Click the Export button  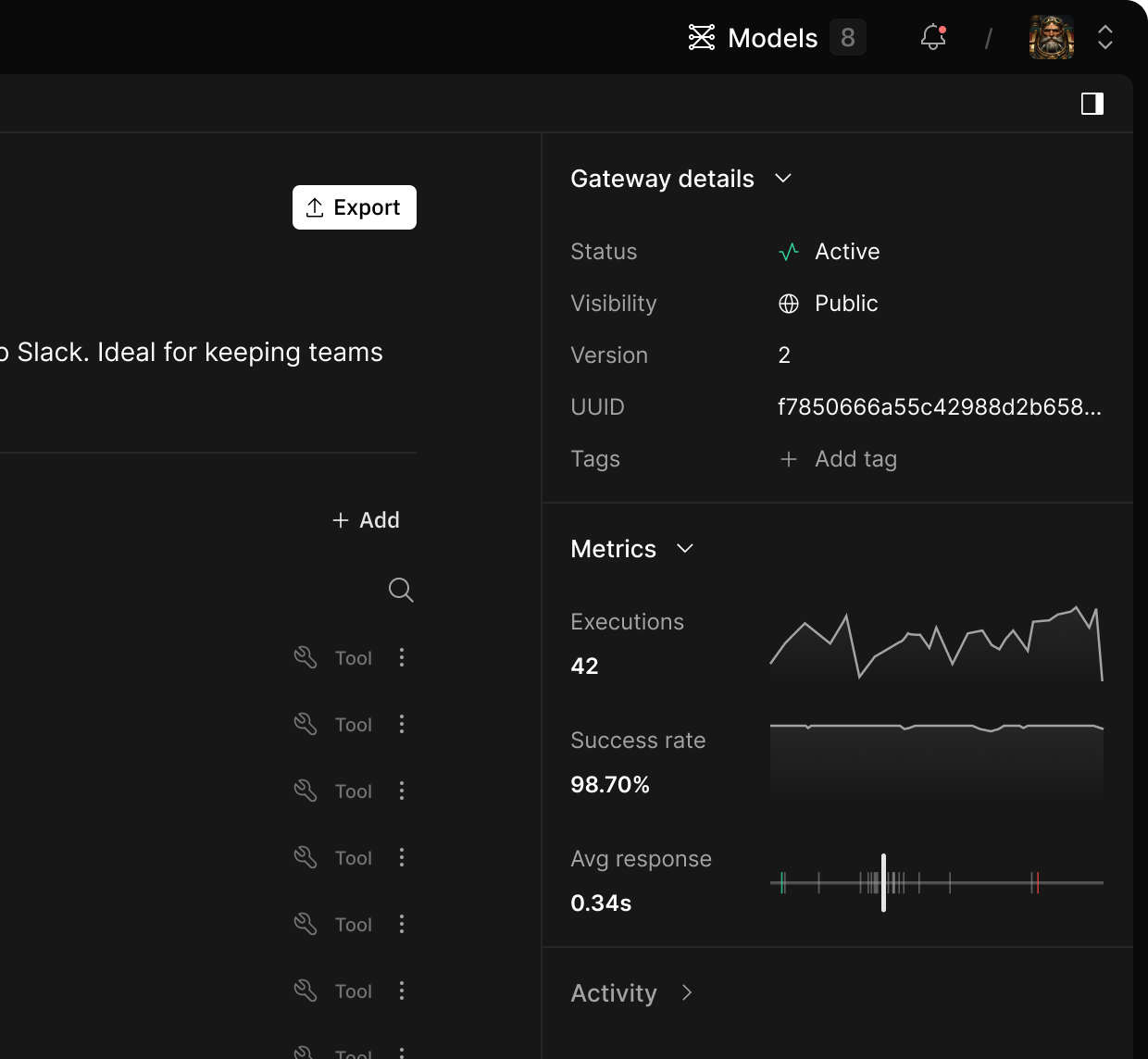(x=354, y=206)
